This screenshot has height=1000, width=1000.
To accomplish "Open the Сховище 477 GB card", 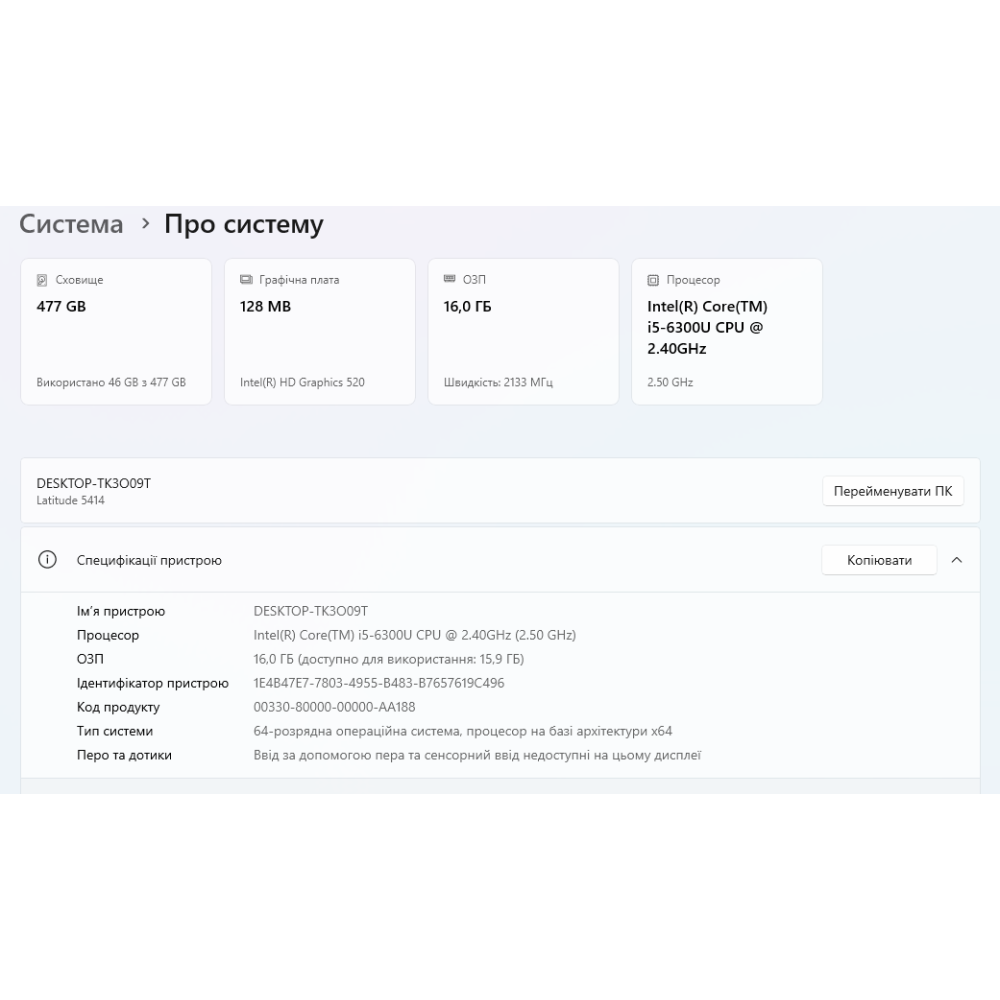I will (116, 332).
